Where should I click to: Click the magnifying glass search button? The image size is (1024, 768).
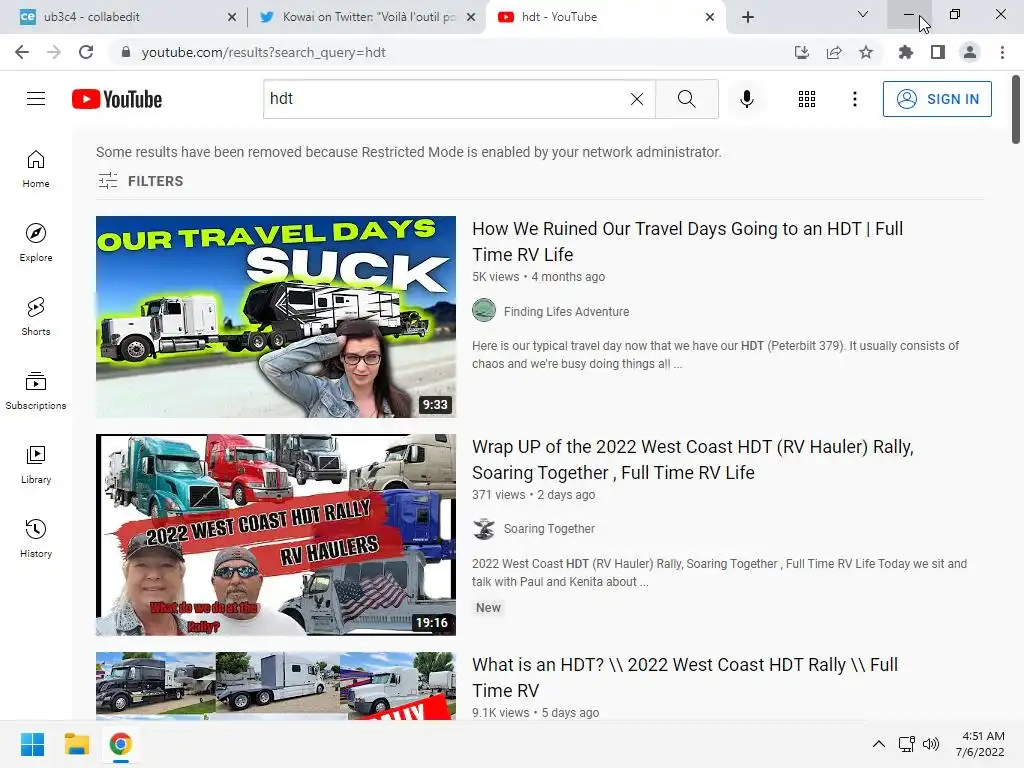click(x=686, y=99)
